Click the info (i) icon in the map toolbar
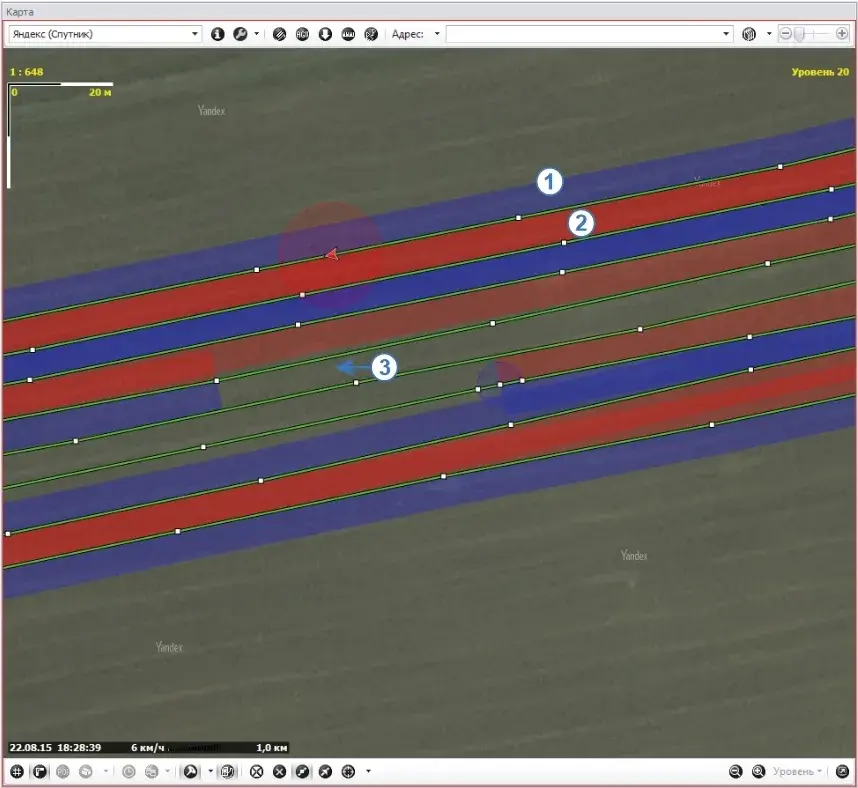The height and width of the screenshot is (788, 858). (217, 34)
